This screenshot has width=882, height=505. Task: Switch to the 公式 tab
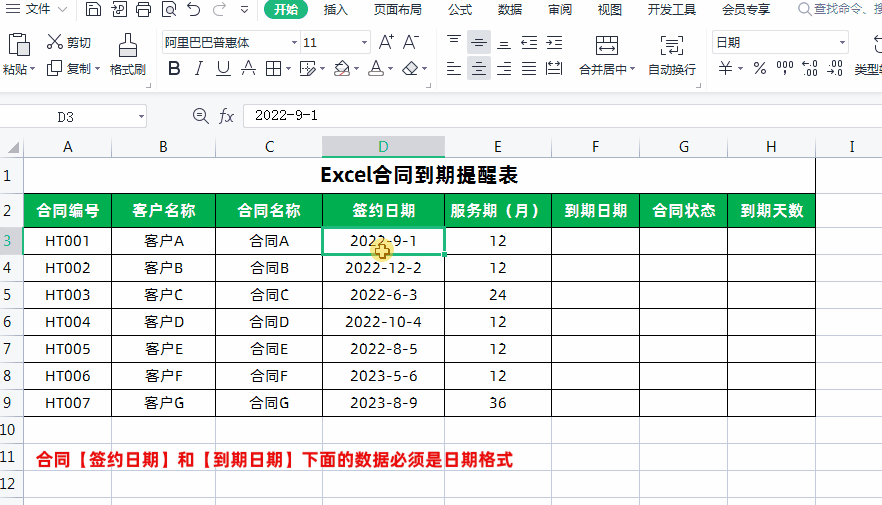click(x=460, y=10)
